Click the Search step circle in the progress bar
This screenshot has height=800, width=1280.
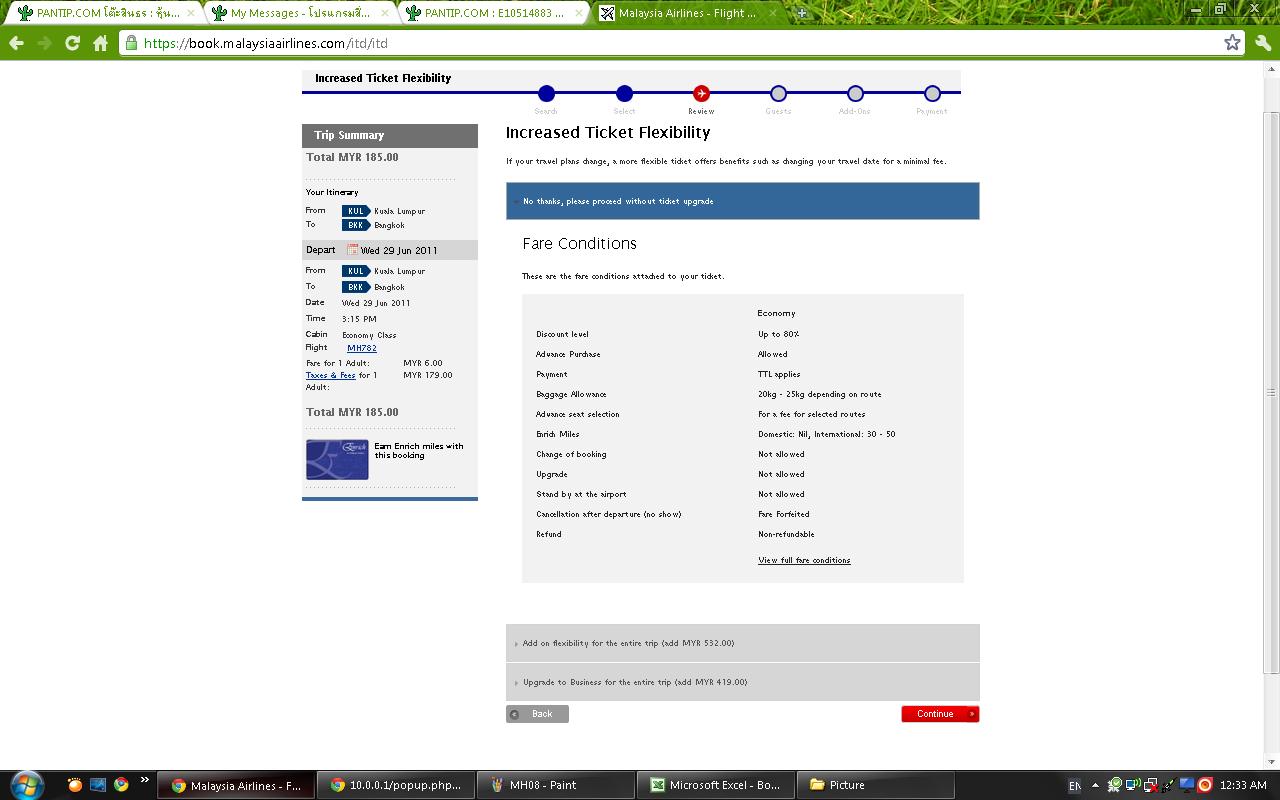click(546, 93)
